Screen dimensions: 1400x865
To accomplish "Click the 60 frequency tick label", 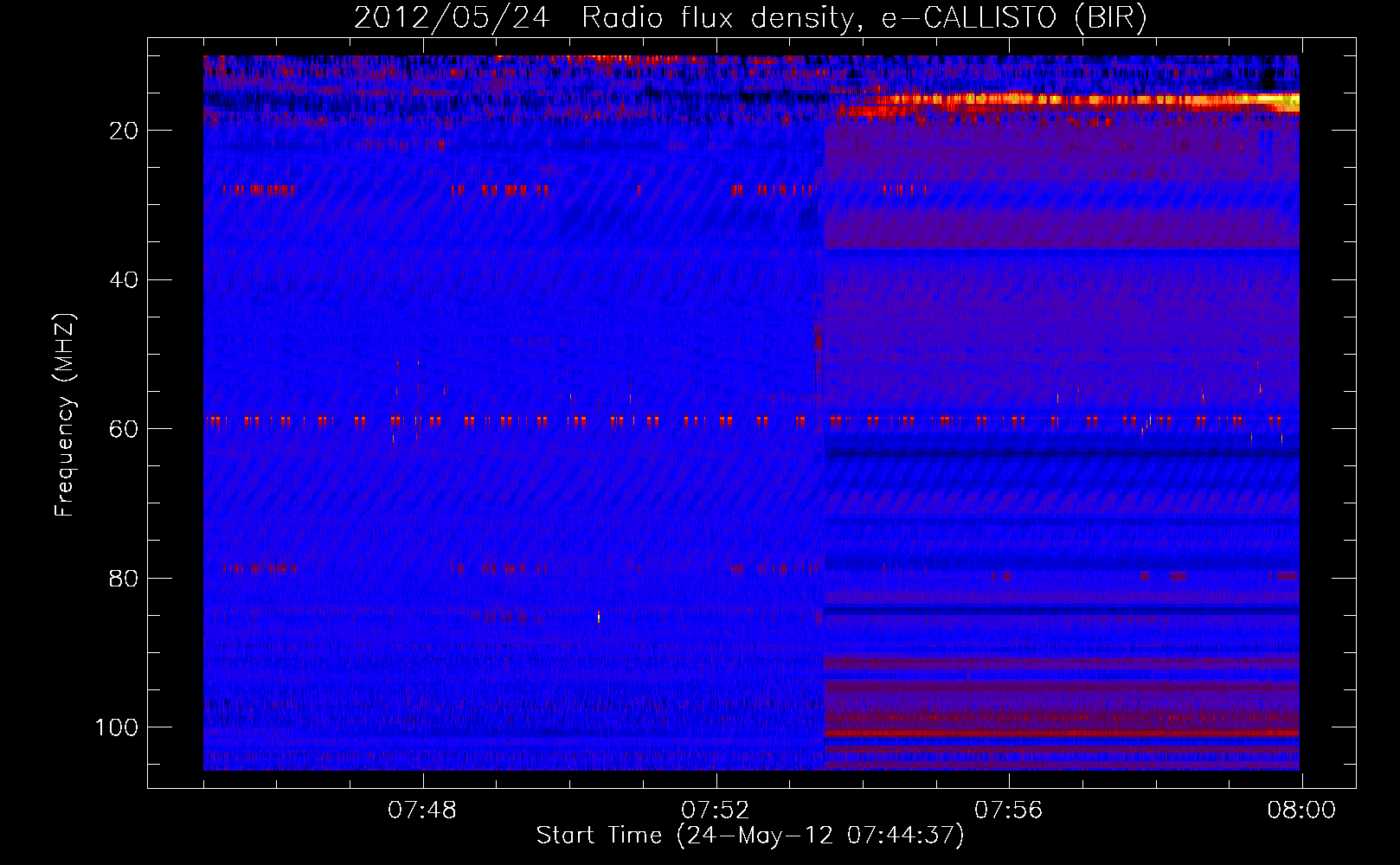I will coord(124,429).
